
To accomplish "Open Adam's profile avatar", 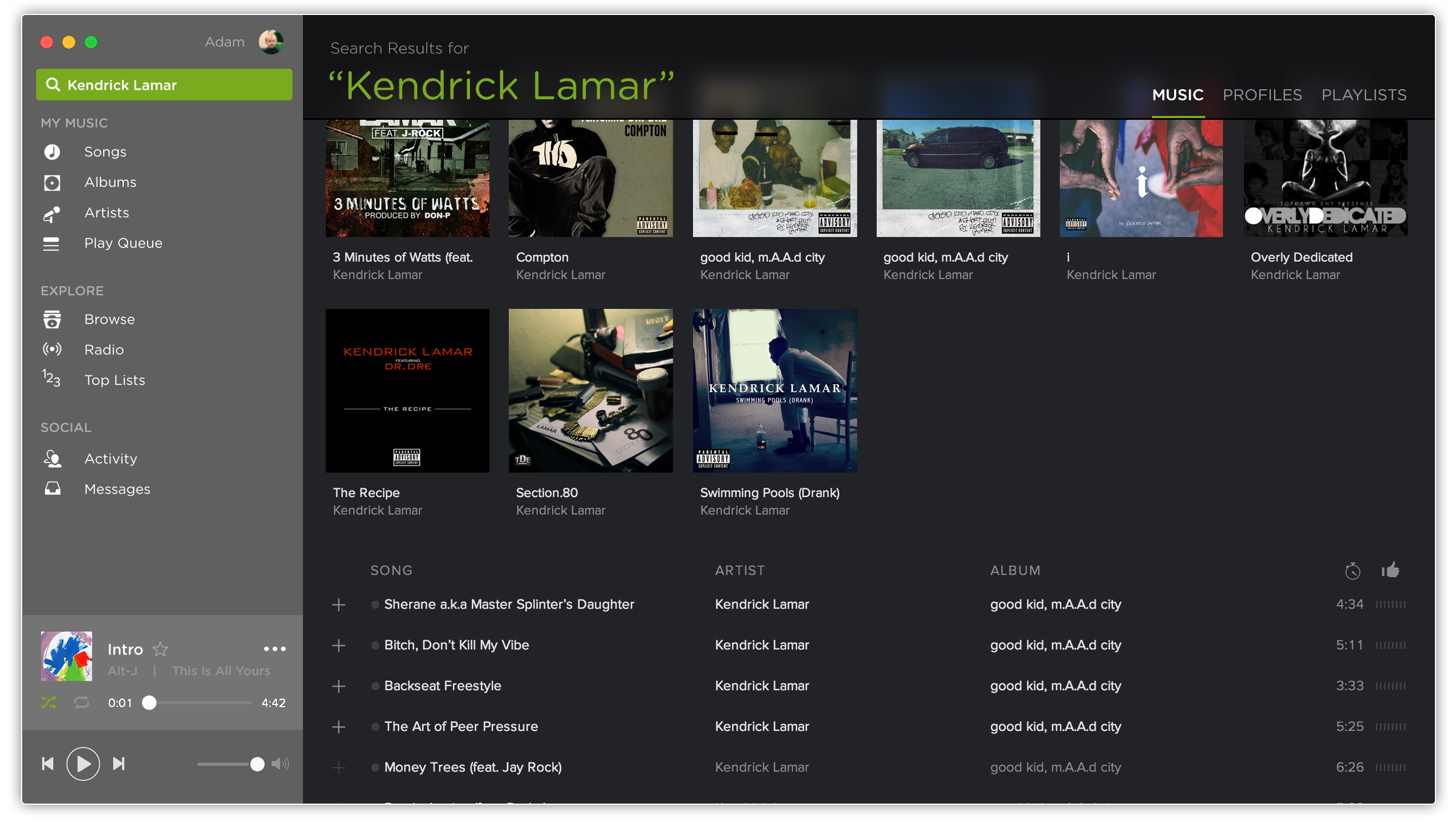I will tap(271, 42).
